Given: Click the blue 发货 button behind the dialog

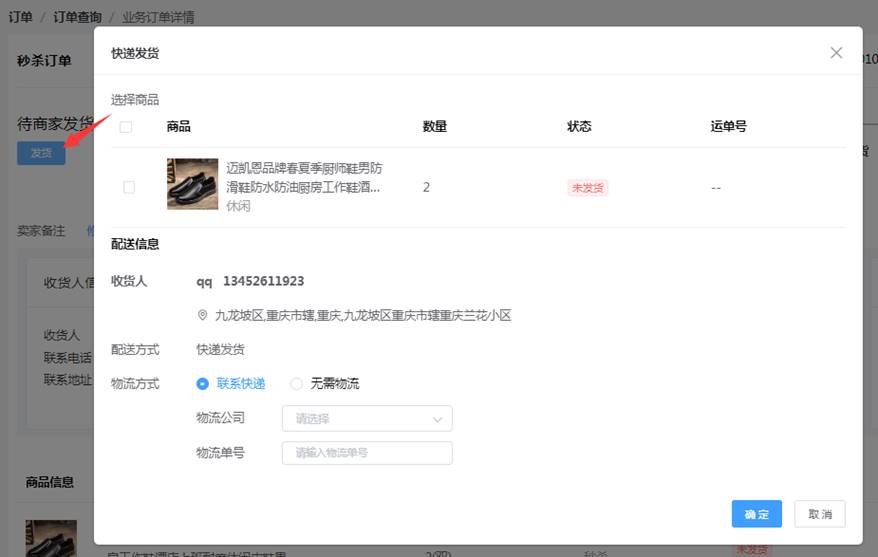Looking at the screenshot, I should pyautogui.click(x=41, y=153).
